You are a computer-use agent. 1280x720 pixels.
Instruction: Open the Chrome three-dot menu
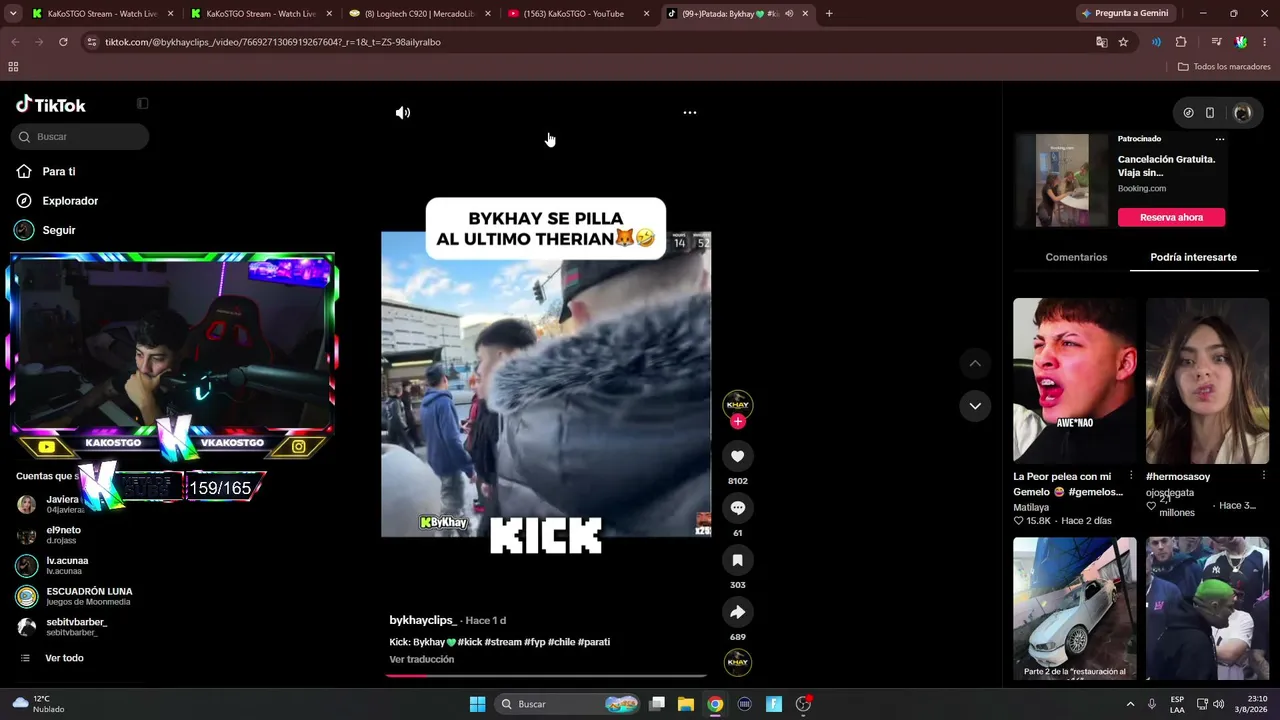tap(1265, 42)
